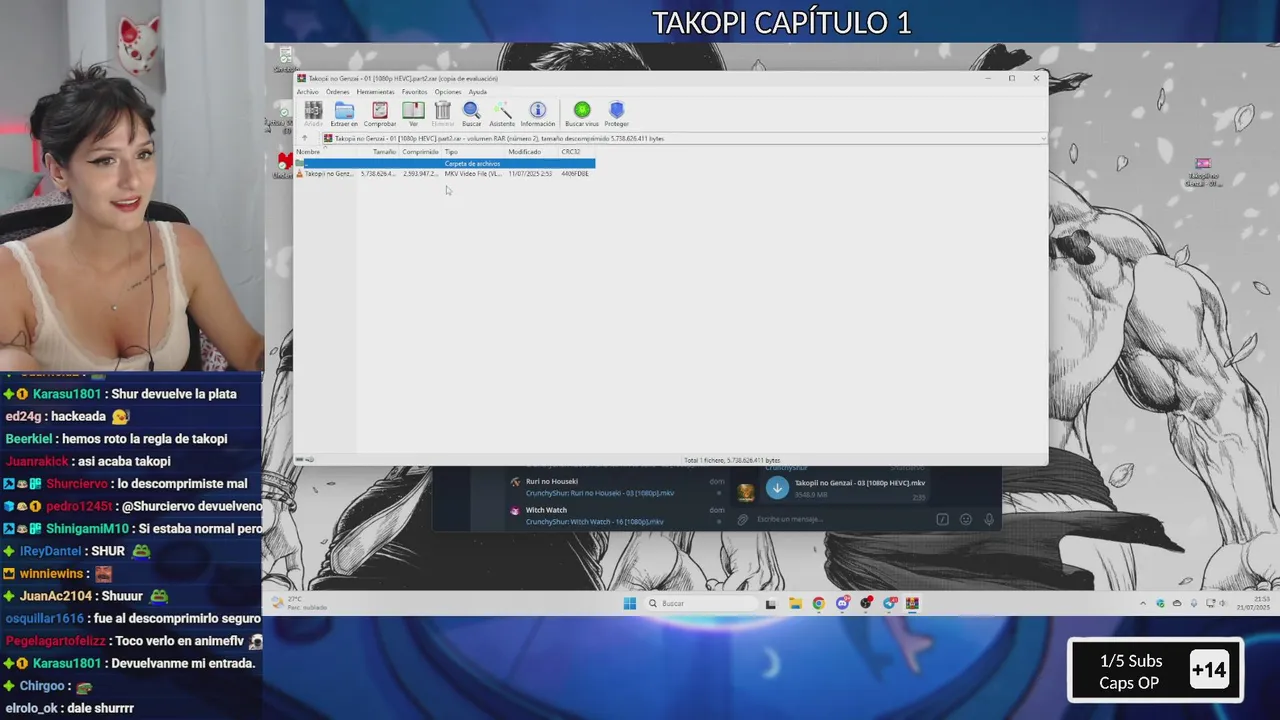Click the Ver book icon in toolbar
The width and height of the screenshot is (1280, 720).
pos(413,113)
